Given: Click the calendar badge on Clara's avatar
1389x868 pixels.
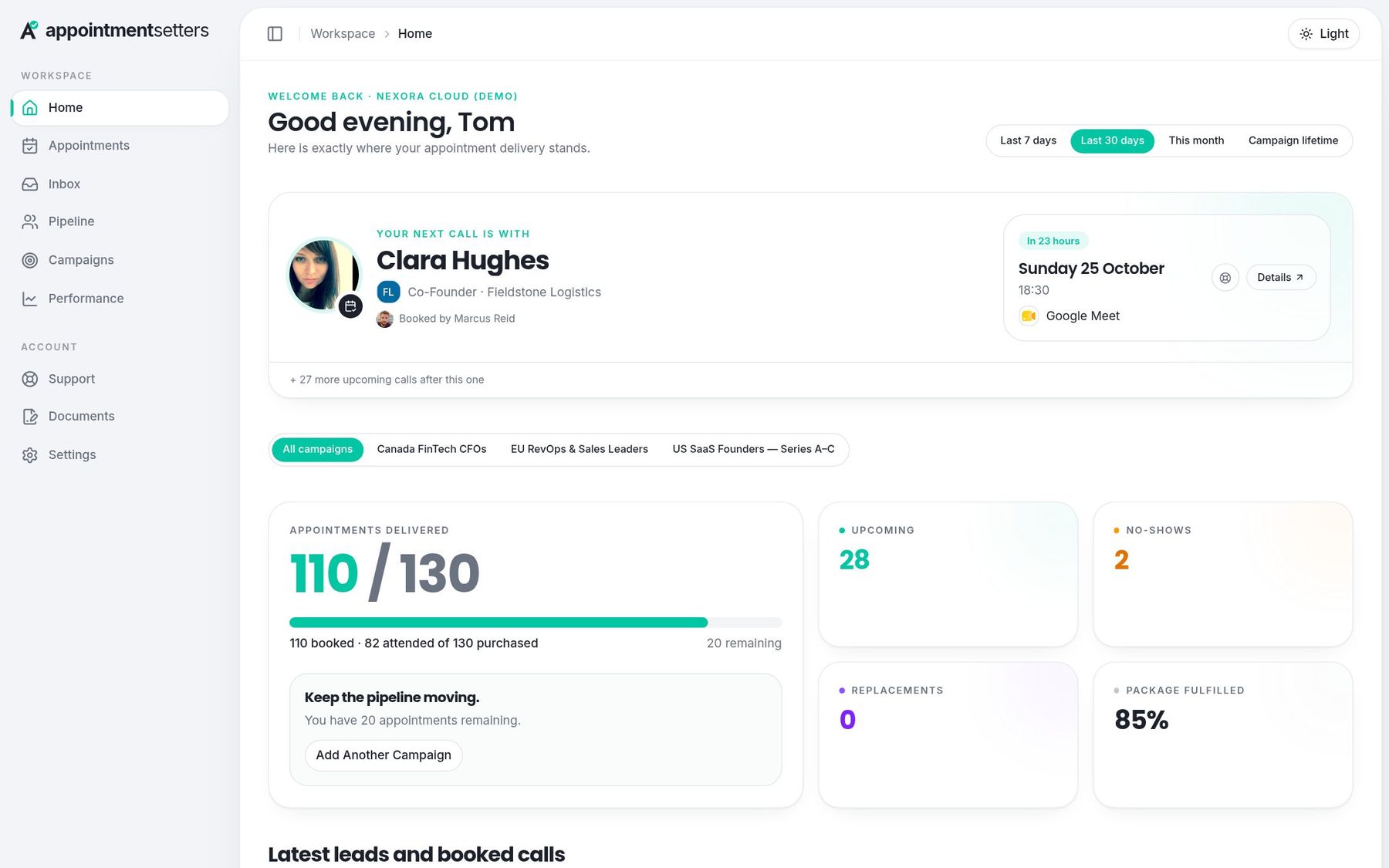Looking at the screenshot, I should [x=350, y=306].
